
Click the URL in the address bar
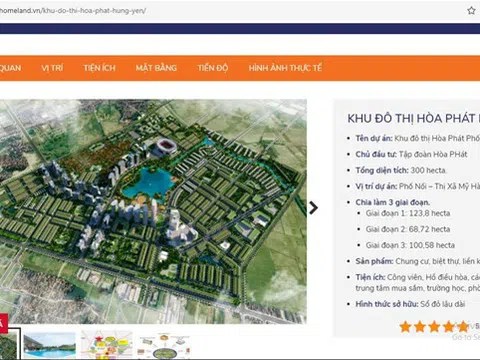tap(73, 11)
